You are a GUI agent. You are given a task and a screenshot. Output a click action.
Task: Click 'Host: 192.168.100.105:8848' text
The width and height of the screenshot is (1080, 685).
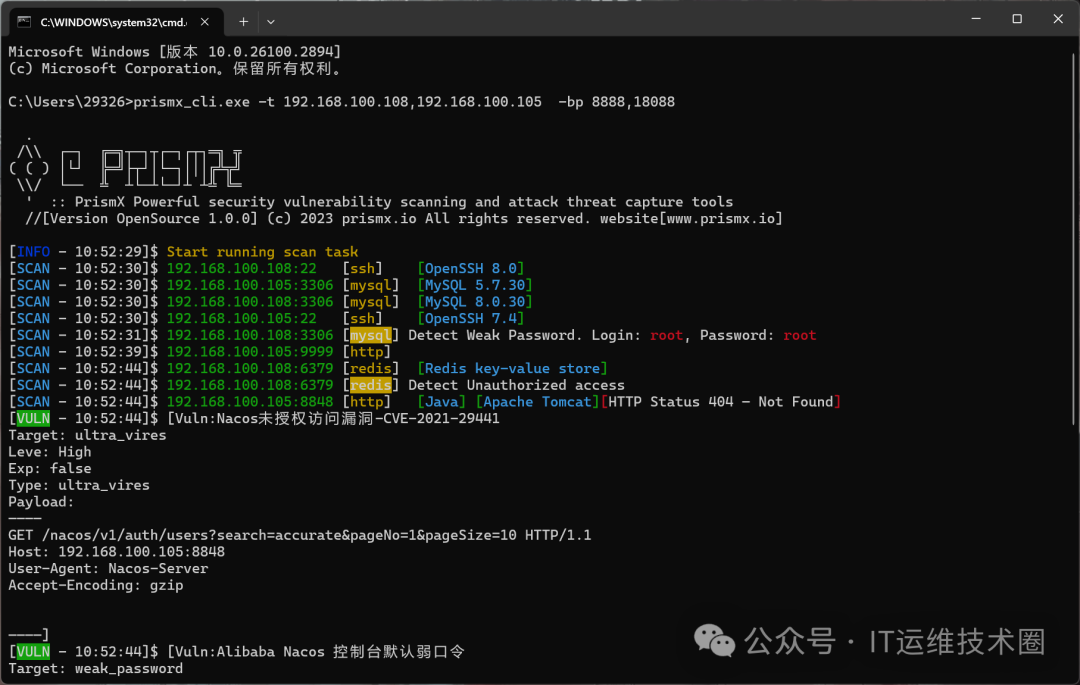coord(116,552)
